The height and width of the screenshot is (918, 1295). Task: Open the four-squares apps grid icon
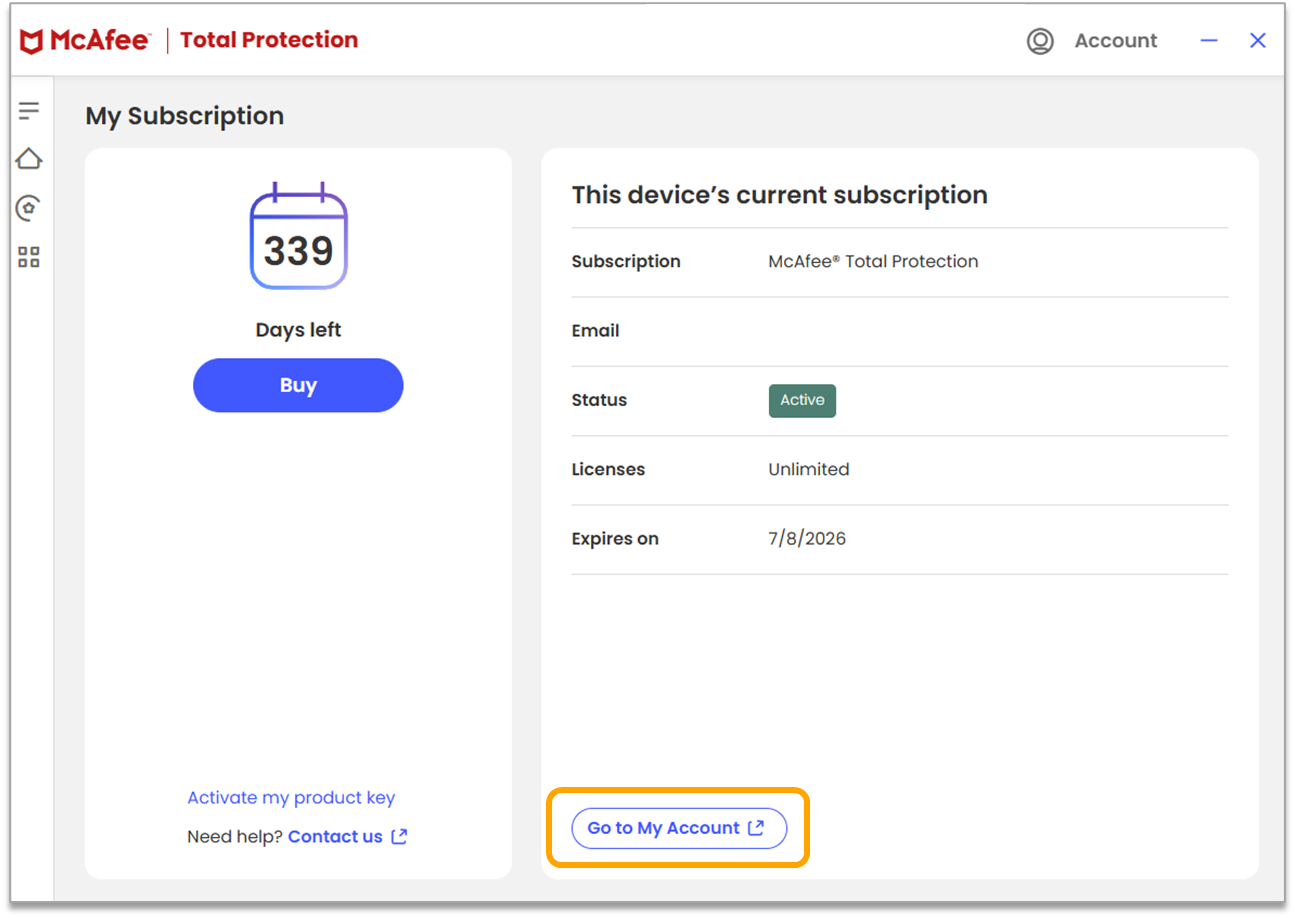[29, 257]
